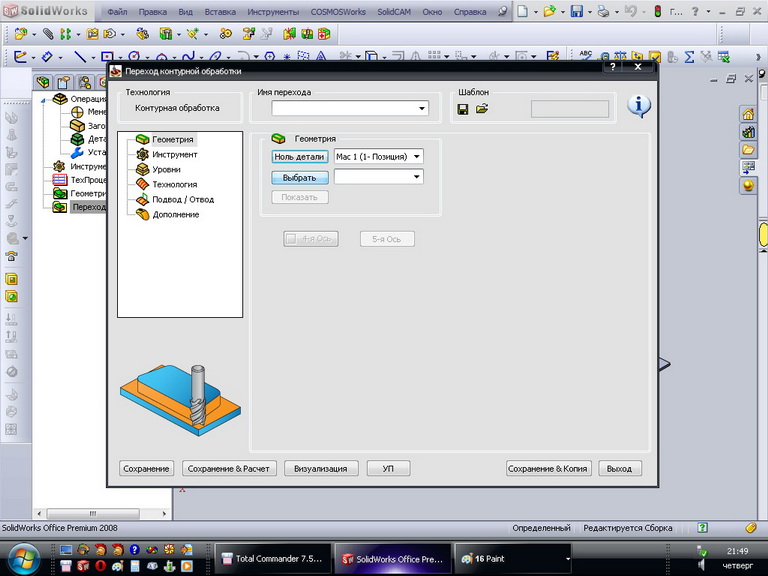Screen dimensions: 768x576
Task: Click the Выбрать geometry button
Action: click(299, 178)
